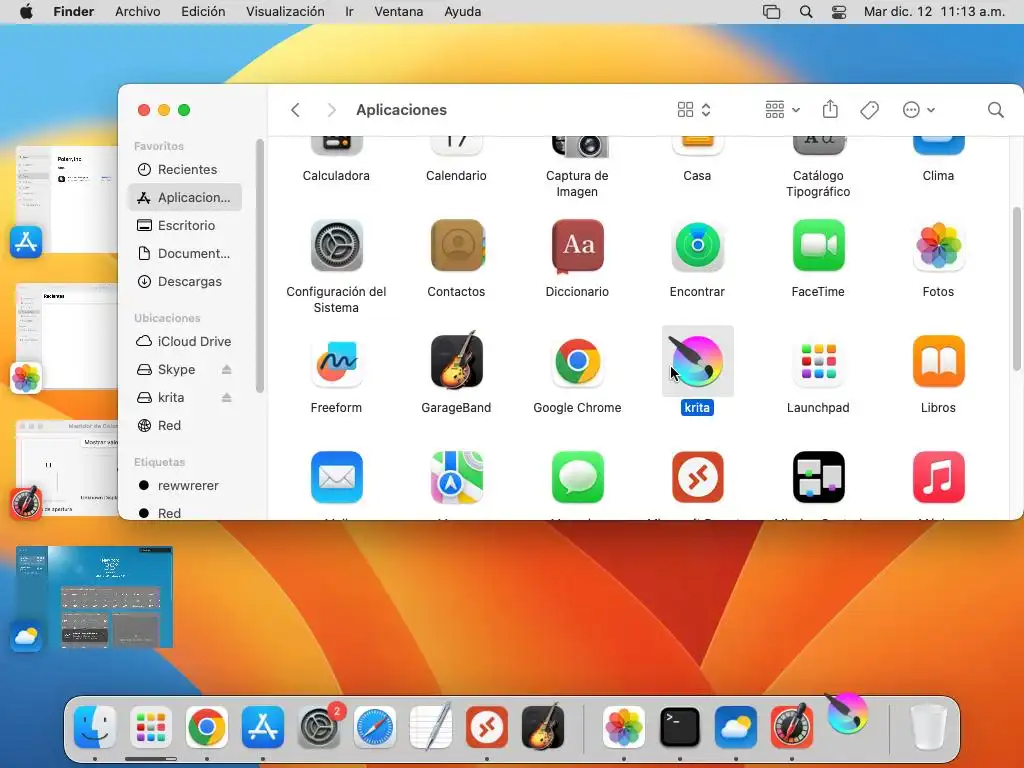Open the Visualización menu
The height and width of the screenshot is (768, 1024).
pyautogui.click(x=285, y=12)
